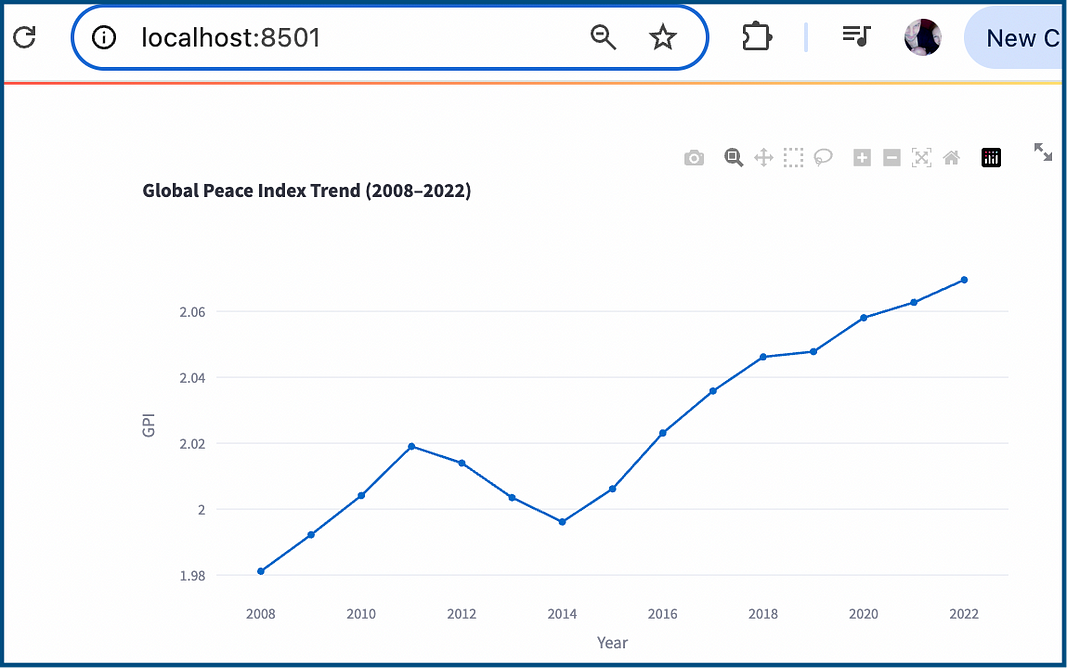Viewport: 1067px width, 668px height.
Task: Click the 2014 low data point
Action: 562,522
